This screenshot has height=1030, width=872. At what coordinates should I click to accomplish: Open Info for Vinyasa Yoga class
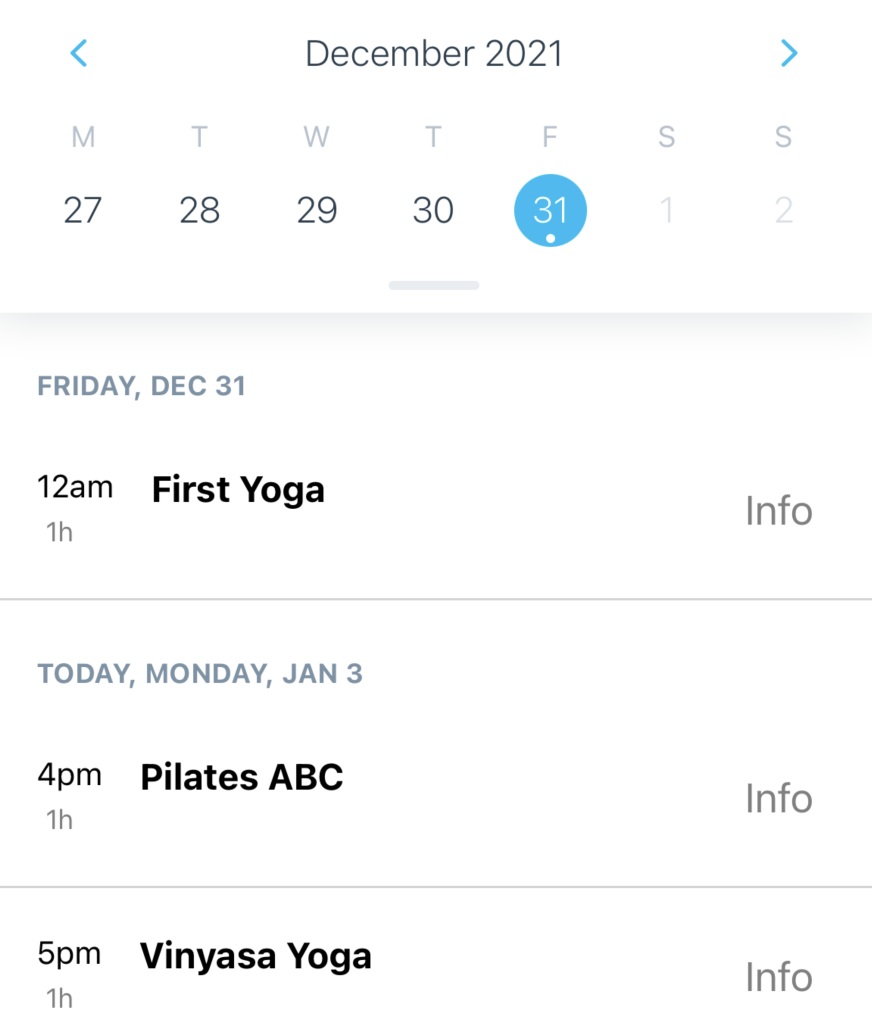click(x=779, y=977)
